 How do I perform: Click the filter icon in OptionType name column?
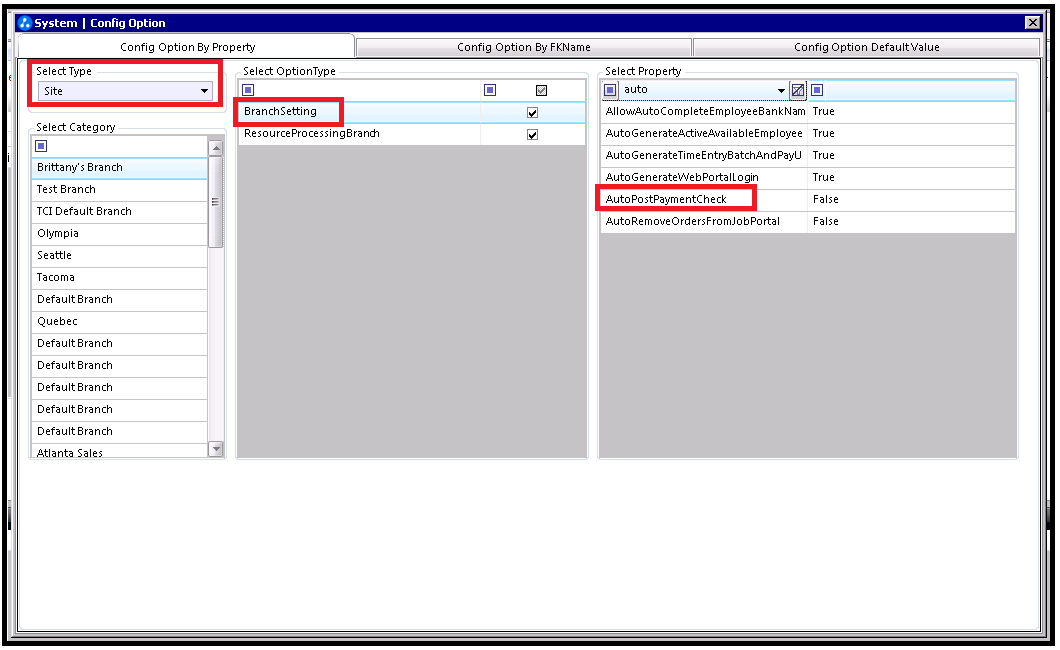[x=248, y=90]
